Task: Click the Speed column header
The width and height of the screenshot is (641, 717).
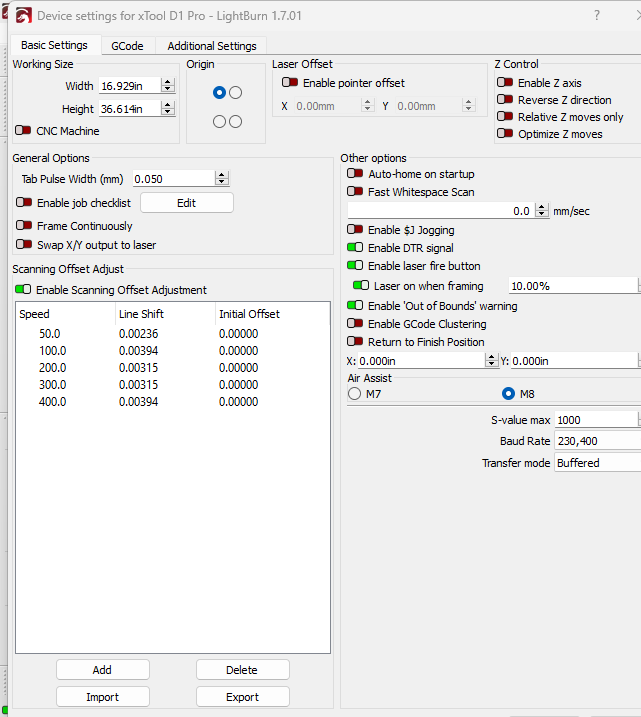Action: [x=65, y=314]
